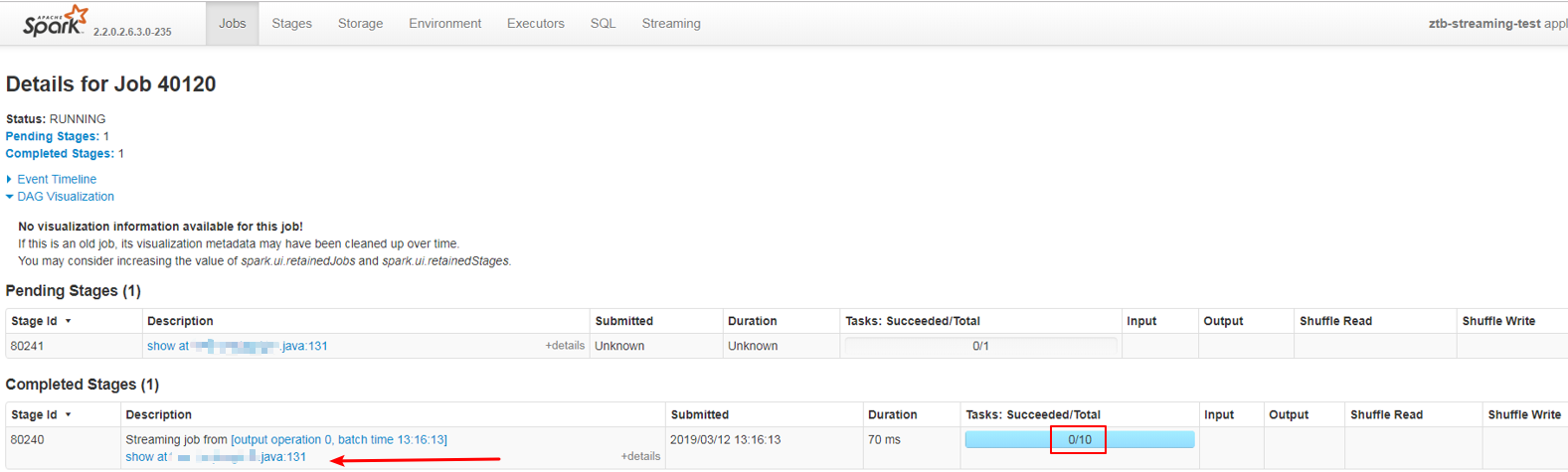Click the 0/1 pending tasks progress bar
The height and width of the screenshot is (472, 1568).
(979, 346)
